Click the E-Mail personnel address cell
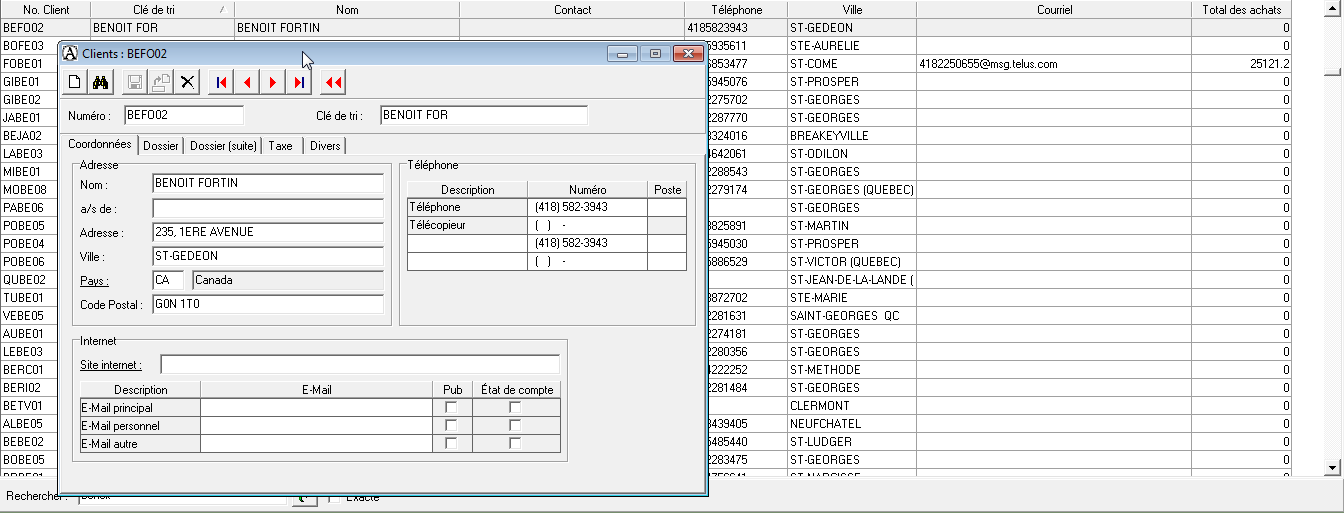The width and height of the screenshot is (1344, 513). tap(316, 425)
